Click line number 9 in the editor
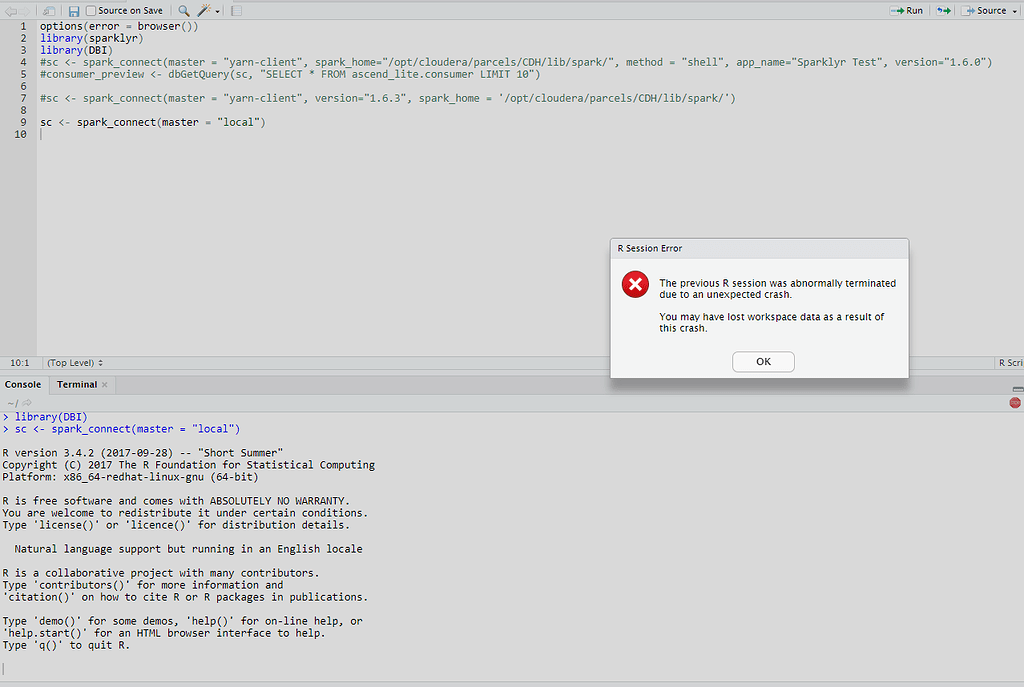The image size is (1024, 687). pyautogui.click(x=22, y=121)
